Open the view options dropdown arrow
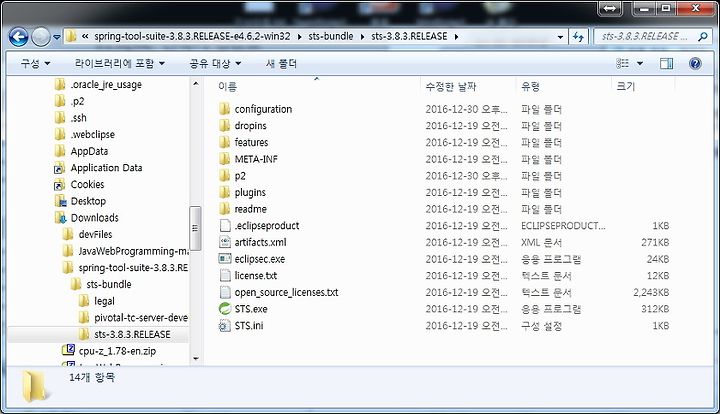The height and width of the screenshot is (414, 720). [640, 63]
